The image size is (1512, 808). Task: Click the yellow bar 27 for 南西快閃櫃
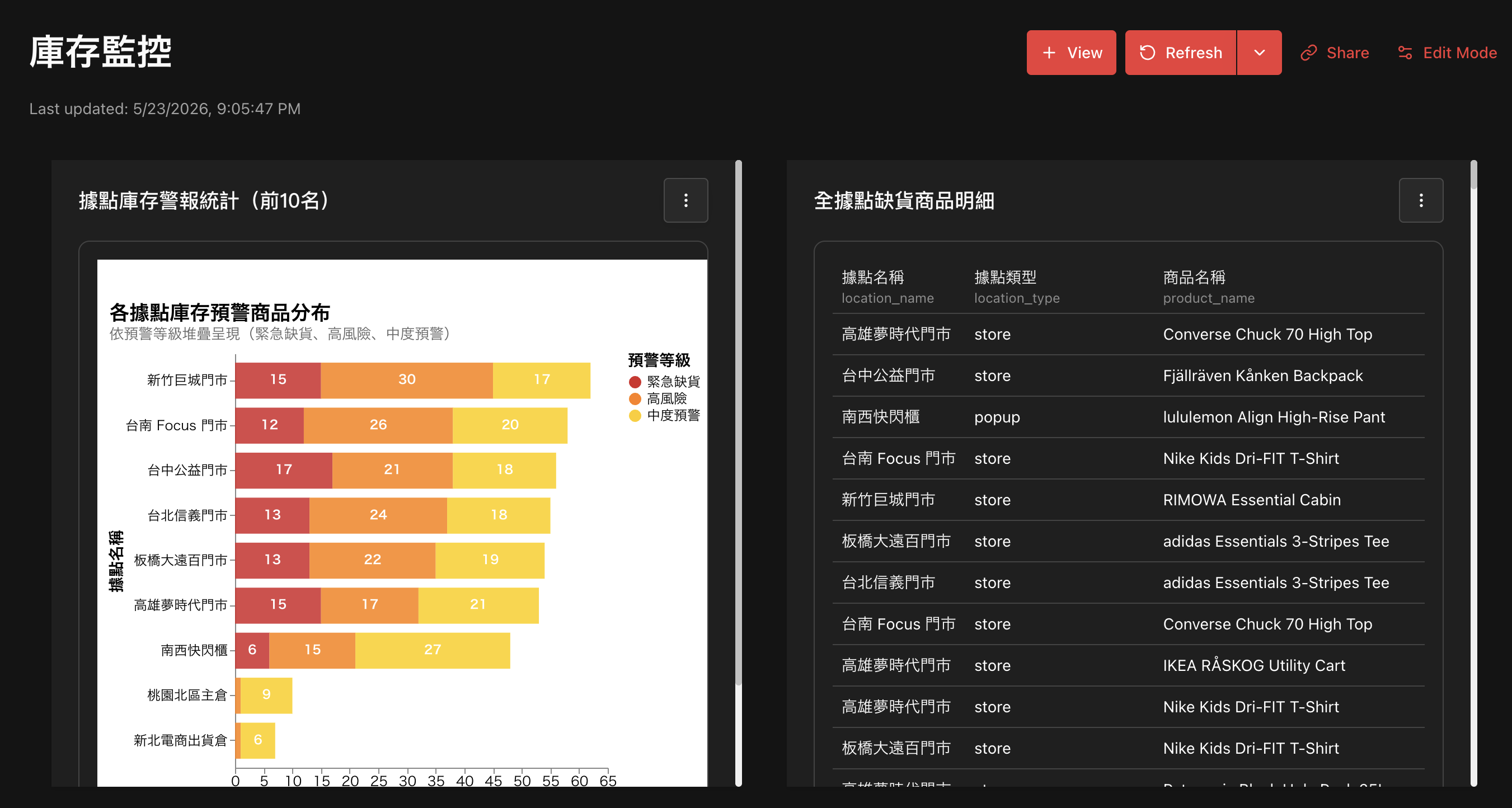click(433, 650)
